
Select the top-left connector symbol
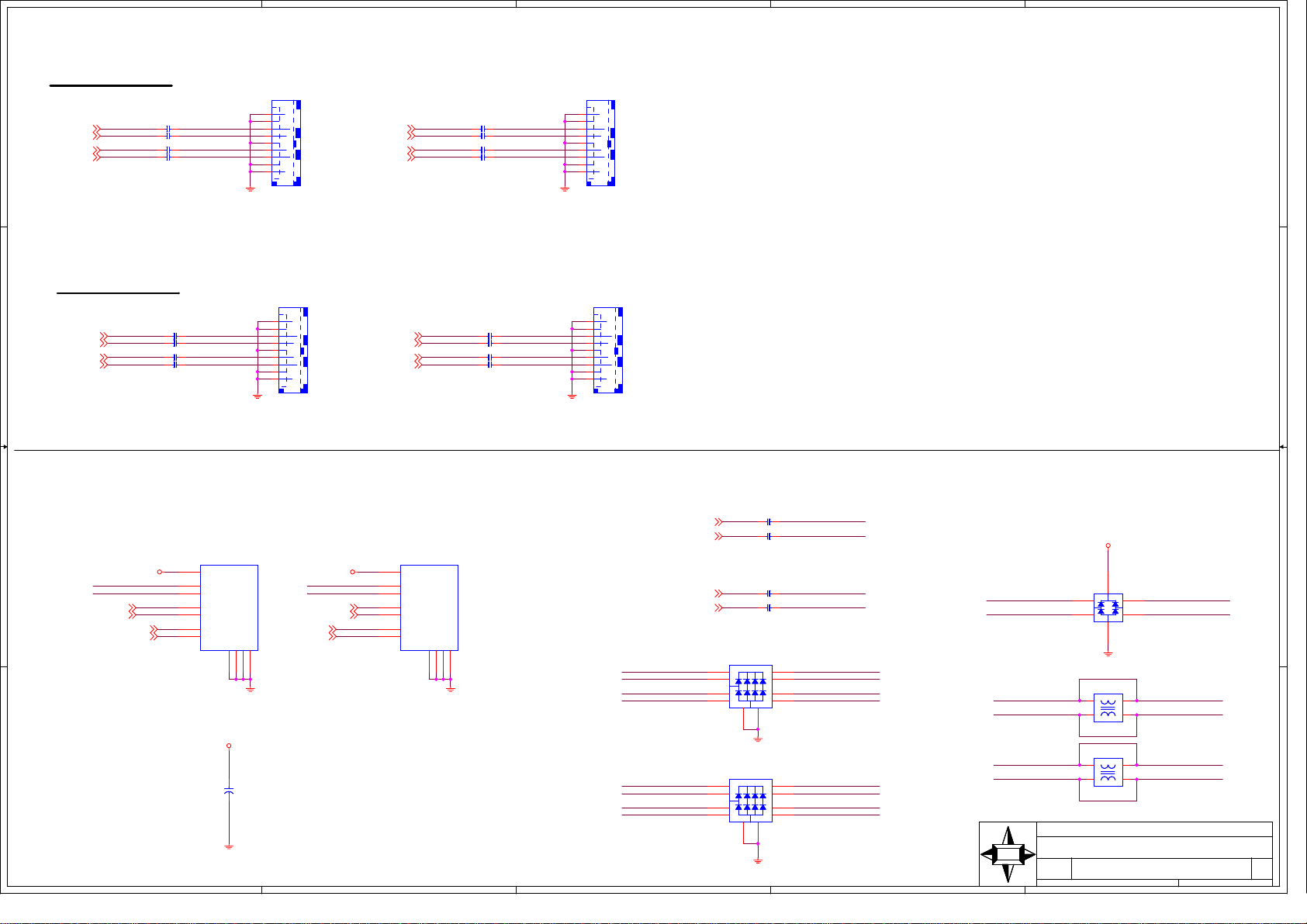pos(286,143)
